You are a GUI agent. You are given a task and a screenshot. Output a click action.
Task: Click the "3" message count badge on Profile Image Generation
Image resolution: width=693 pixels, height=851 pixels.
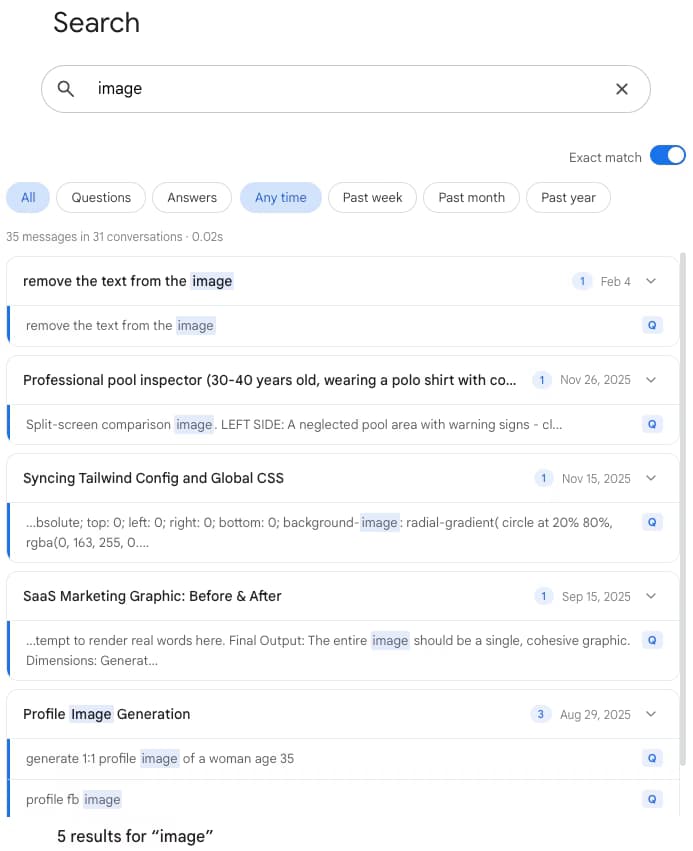click(541, 714)
